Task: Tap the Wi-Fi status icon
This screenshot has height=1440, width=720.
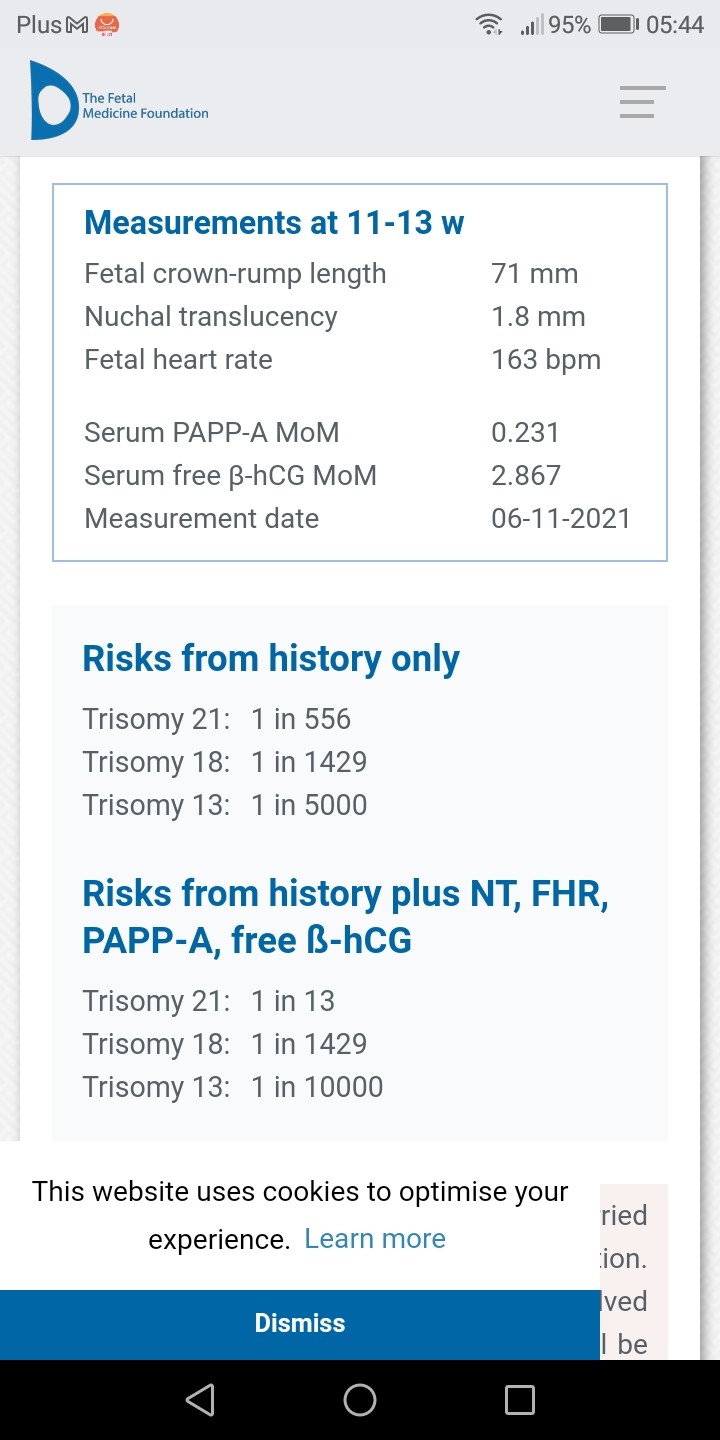Action: point(489,25)
